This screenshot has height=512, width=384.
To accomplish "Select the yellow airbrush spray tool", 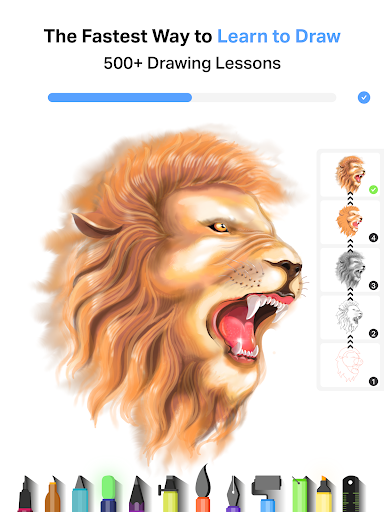I will (170, 494).
